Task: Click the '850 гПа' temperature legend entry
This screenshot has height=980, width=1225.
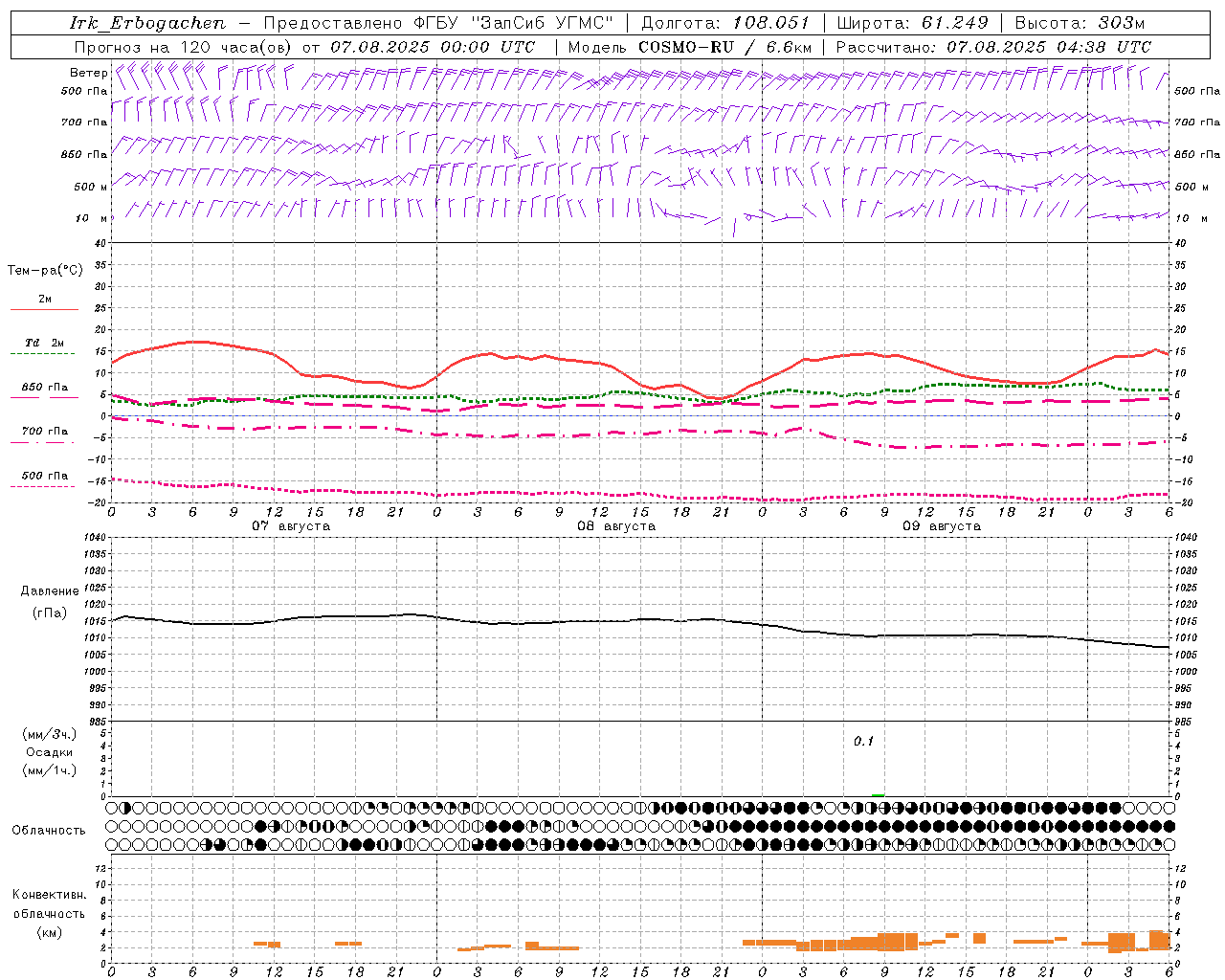Action: pyautogui.click(x=45, y=388)
